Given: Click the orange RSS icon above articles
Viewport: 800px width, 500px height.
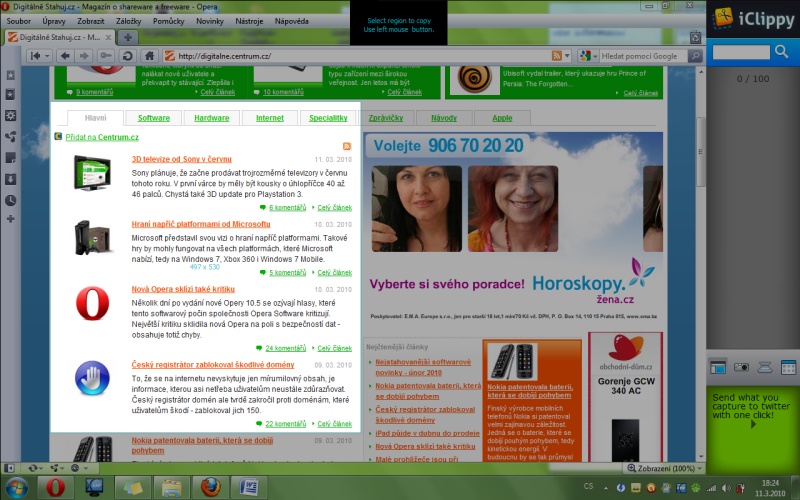Looking at the screenshot, I should click(x=347, y=146).
